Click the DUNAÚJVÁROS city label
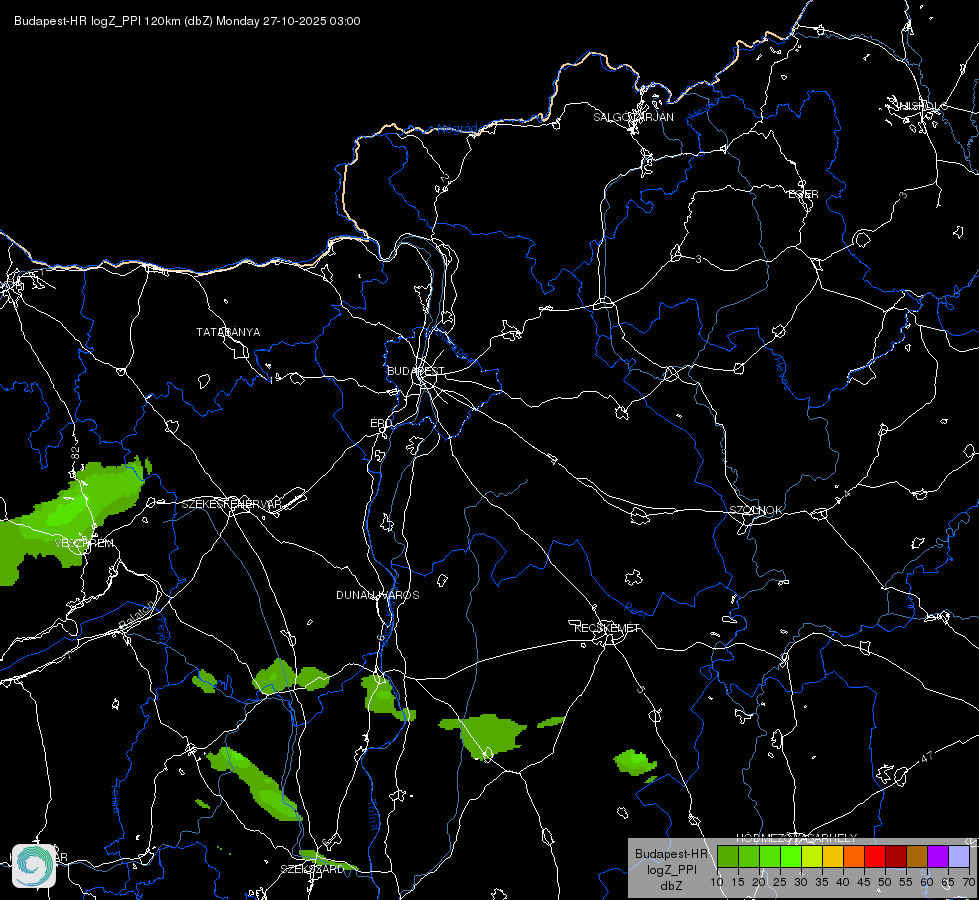979x900 pixels. coord(378,595)
